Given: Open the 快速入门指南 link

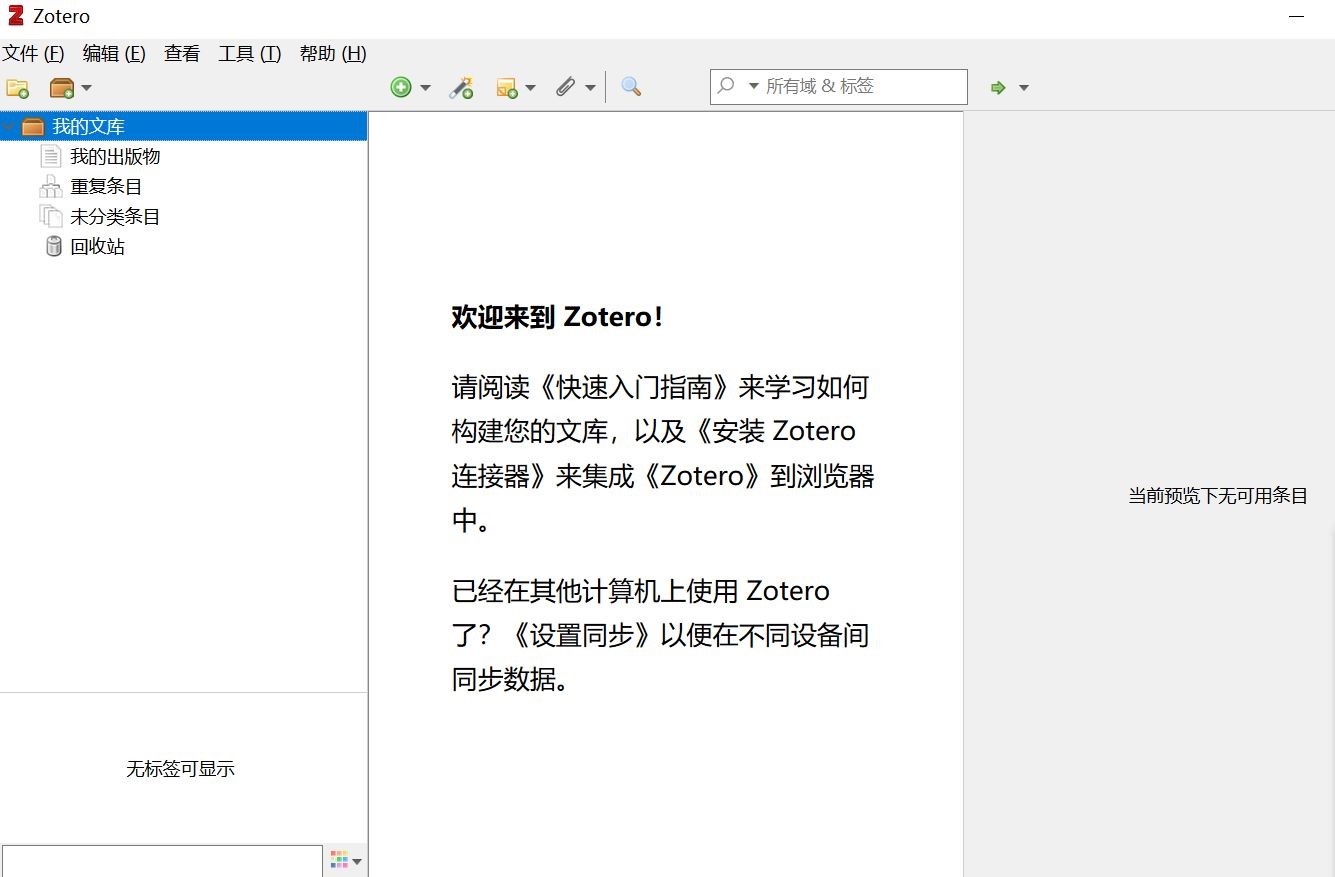Looking at the screenshot, I should [x=635, y=387].
